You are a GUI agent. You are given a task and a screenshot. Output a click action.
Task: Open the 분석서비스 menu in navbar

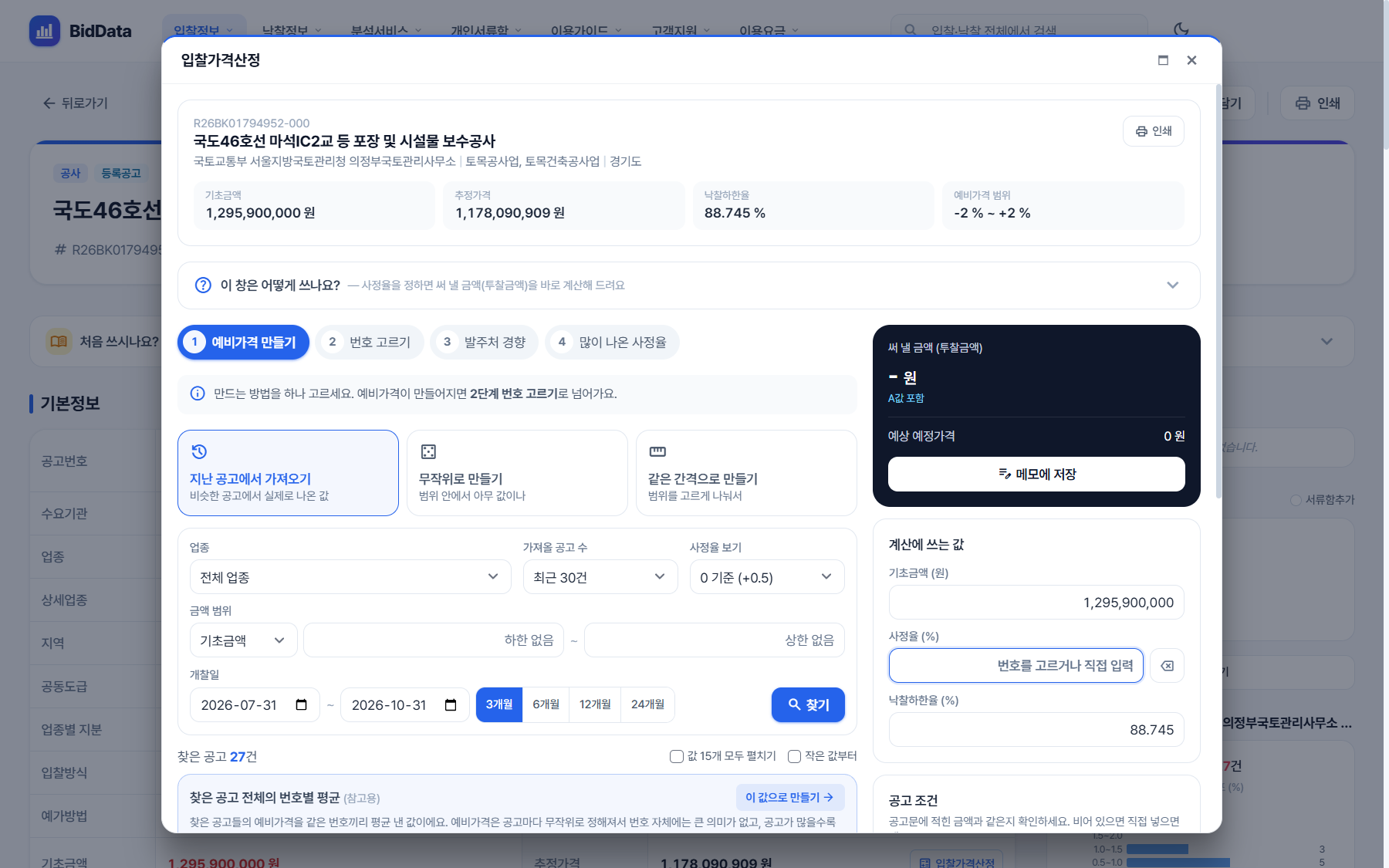(x=386, y=31)
